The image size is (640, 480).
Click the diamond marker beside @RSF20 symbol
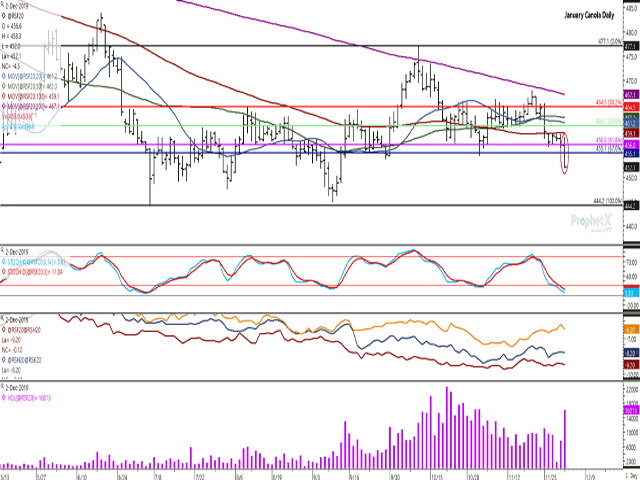(x=3, y=16)
